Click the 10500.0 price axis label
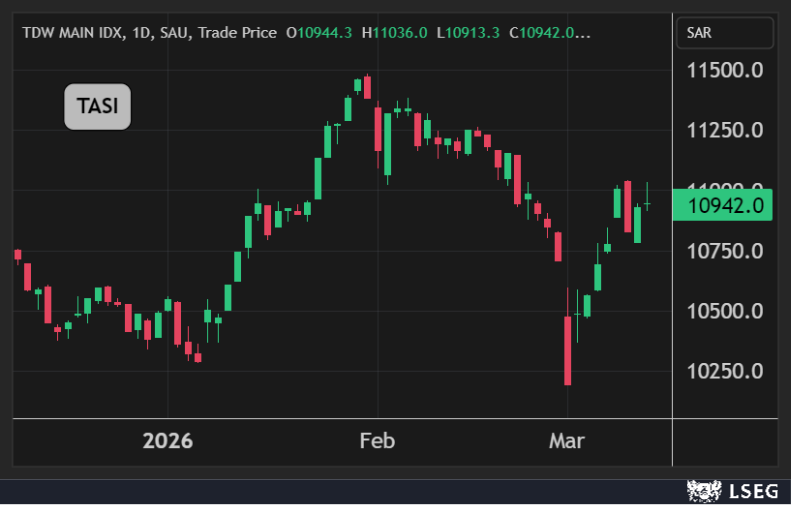 (x=726, y=311)
